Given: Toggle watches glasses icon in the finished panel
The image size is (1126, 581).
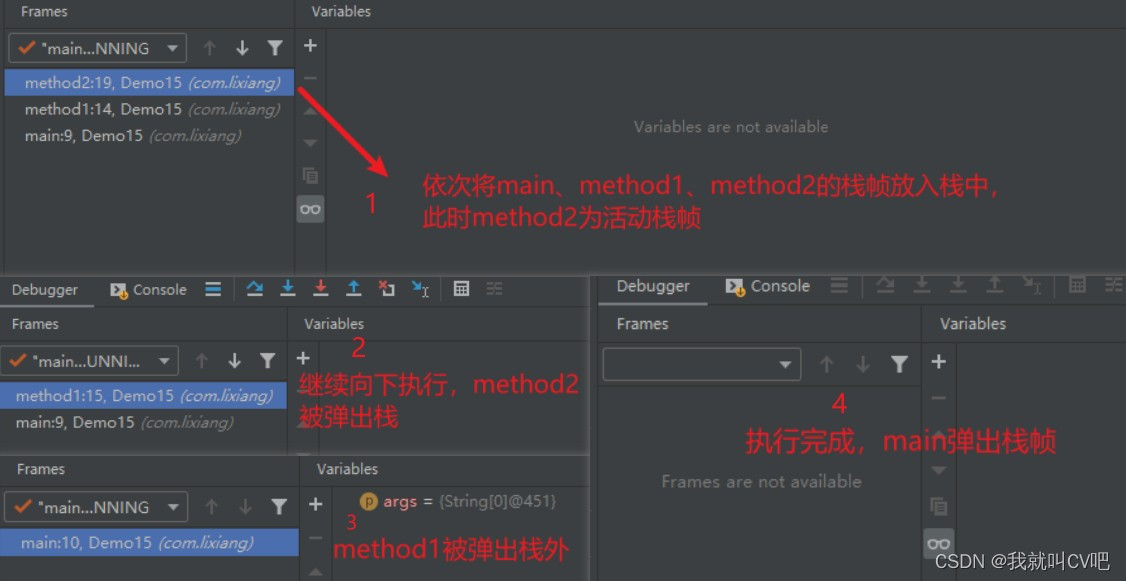Looking at the screenshot, I should pos(939,544).
